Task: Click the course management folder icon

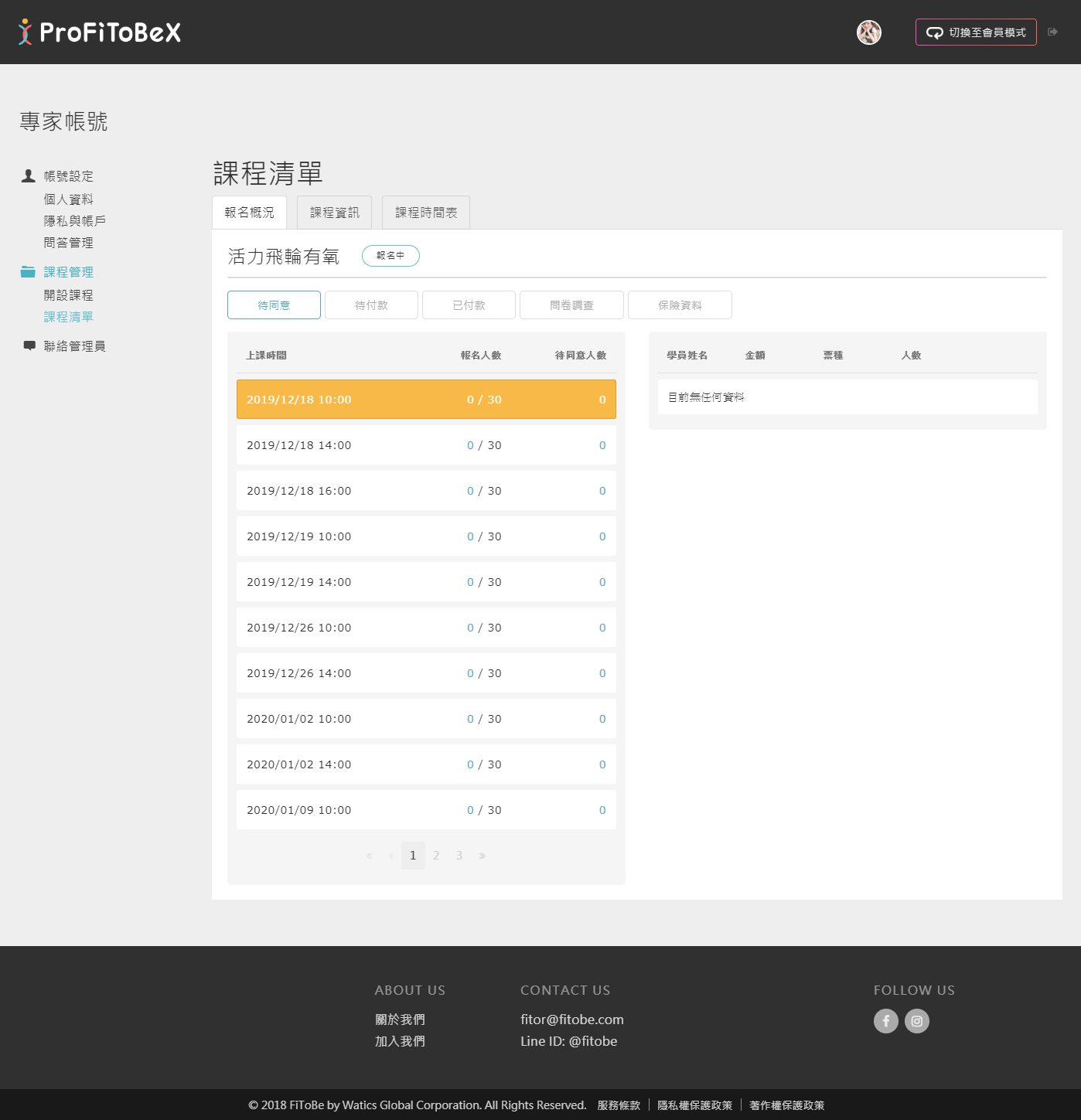Action: (x=28, y=271)
